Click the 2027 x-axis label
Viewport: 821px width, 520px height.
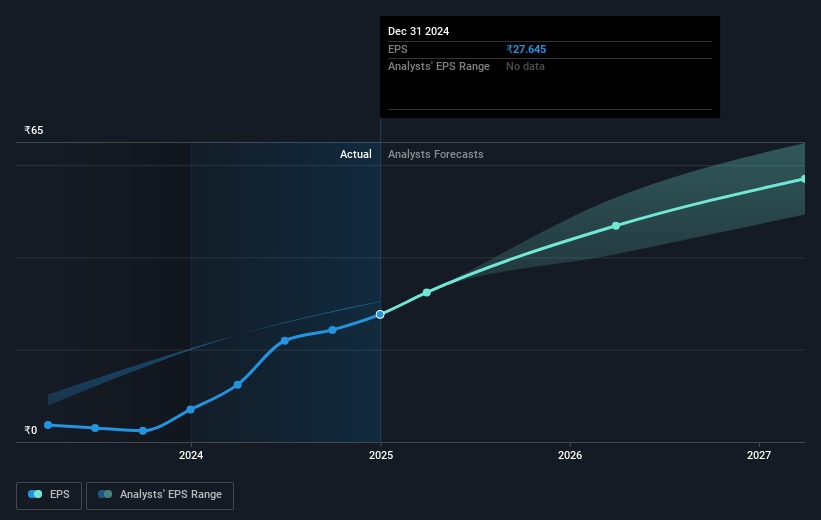tap(759, 455)
